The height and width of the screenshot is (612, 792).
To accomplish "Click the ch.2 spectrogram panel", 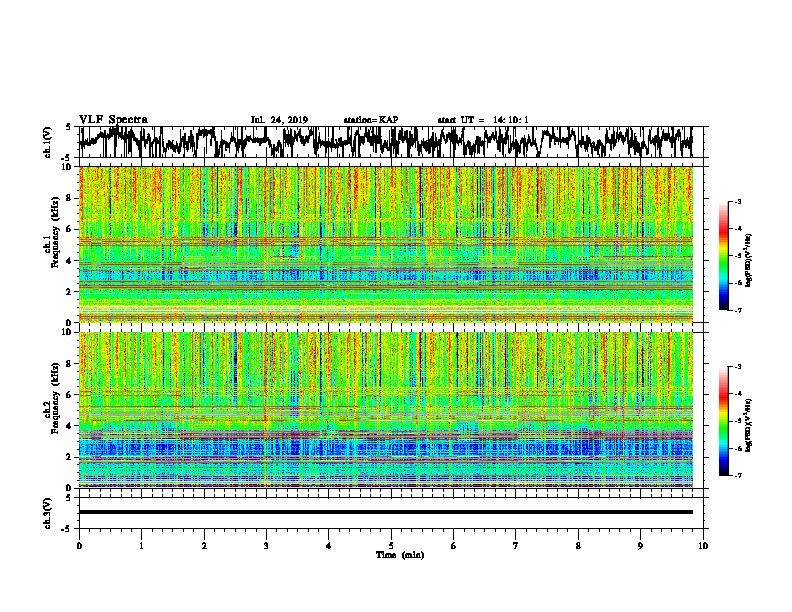I will point(386,410).
